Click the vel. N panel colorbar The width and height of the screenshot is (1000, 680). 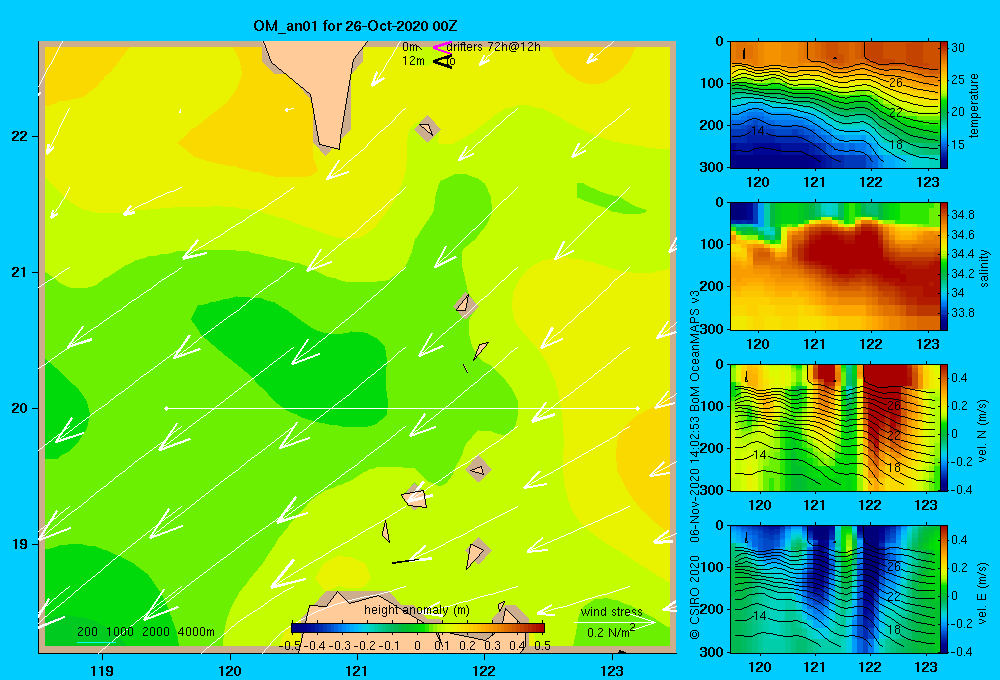coord(944,428)
